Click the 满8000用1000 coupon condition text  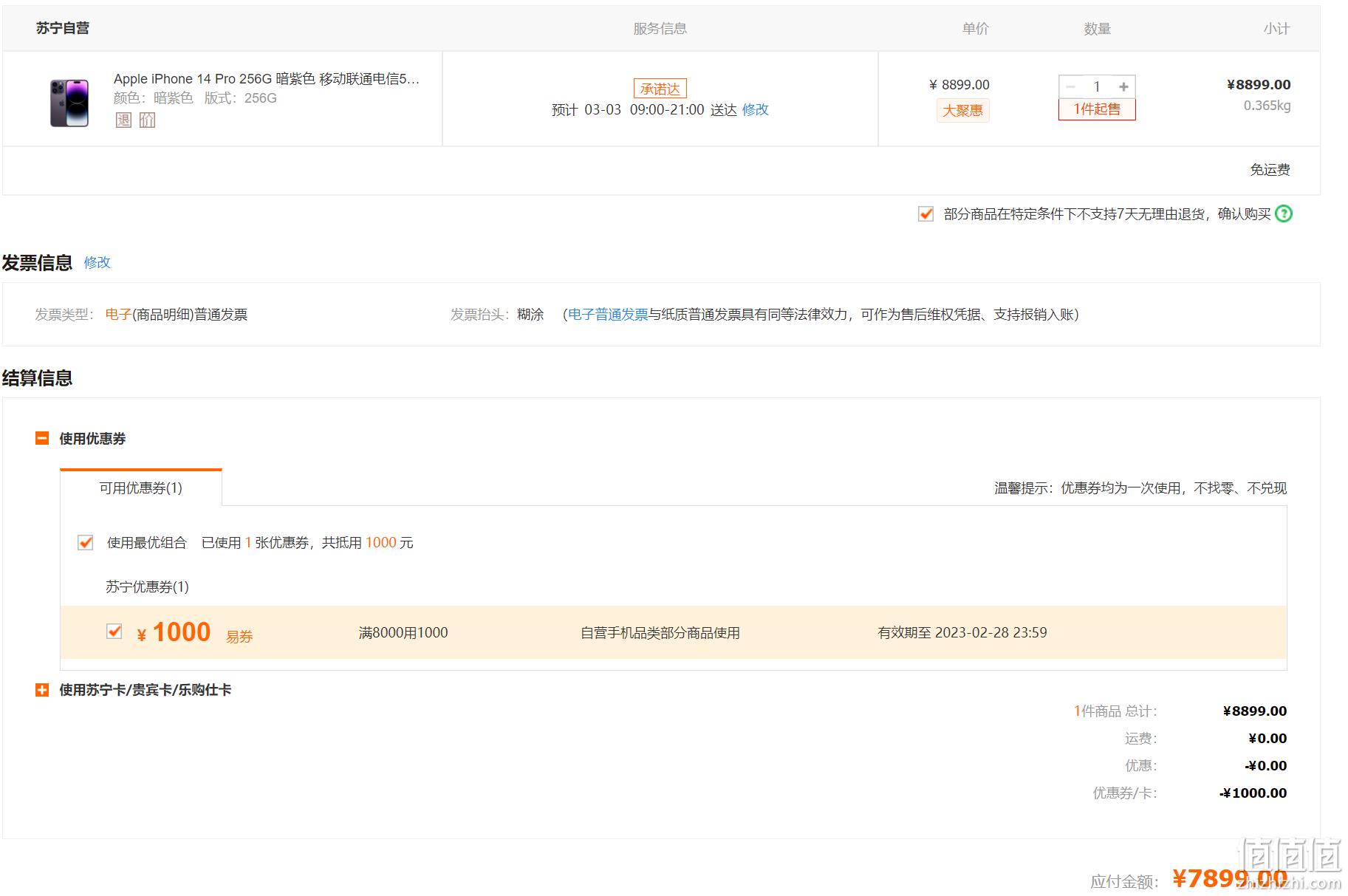(403, 632)
